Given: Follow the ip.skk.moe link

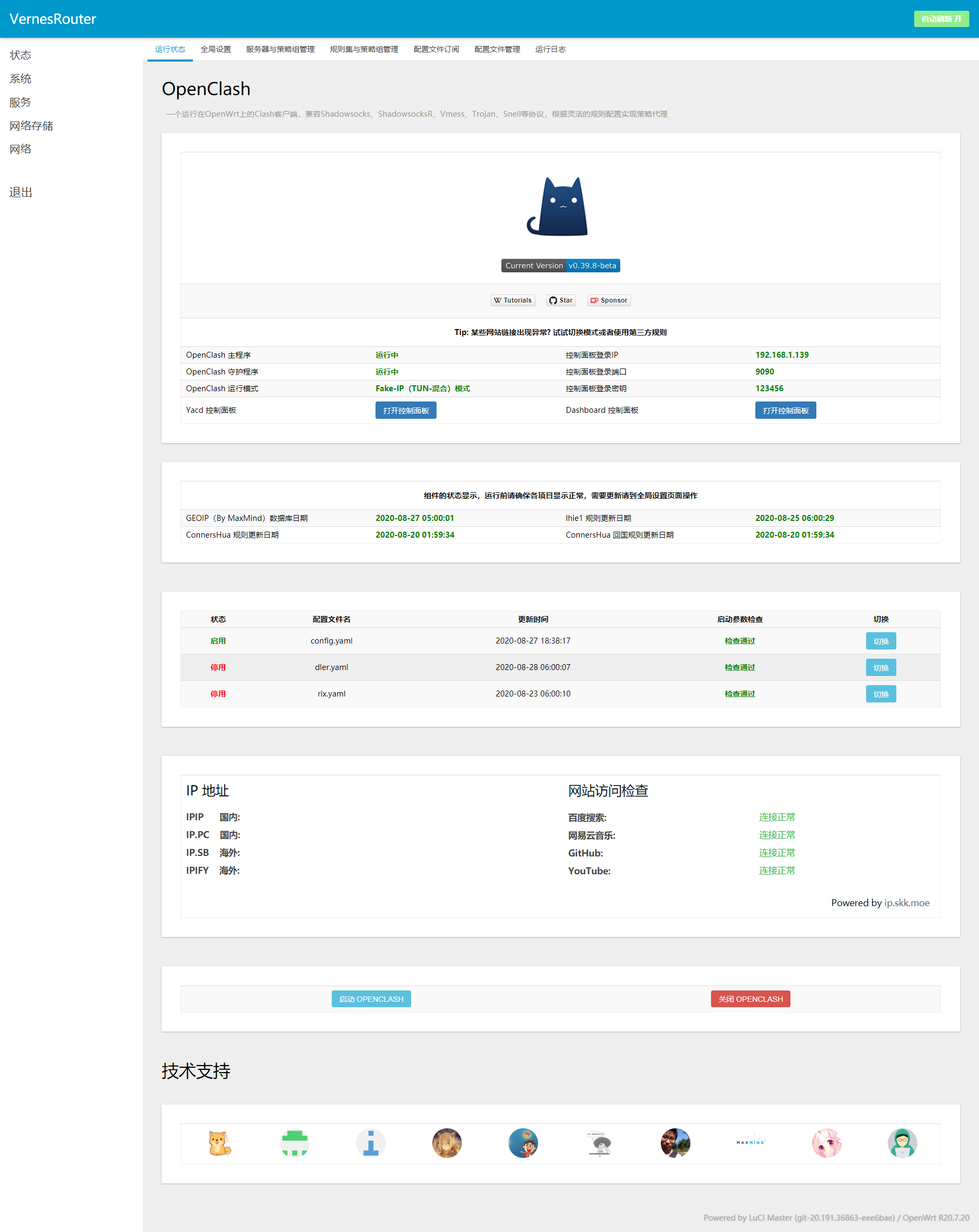Looking at the screenshot, I should pyautogui.click(x=907, y=903).
